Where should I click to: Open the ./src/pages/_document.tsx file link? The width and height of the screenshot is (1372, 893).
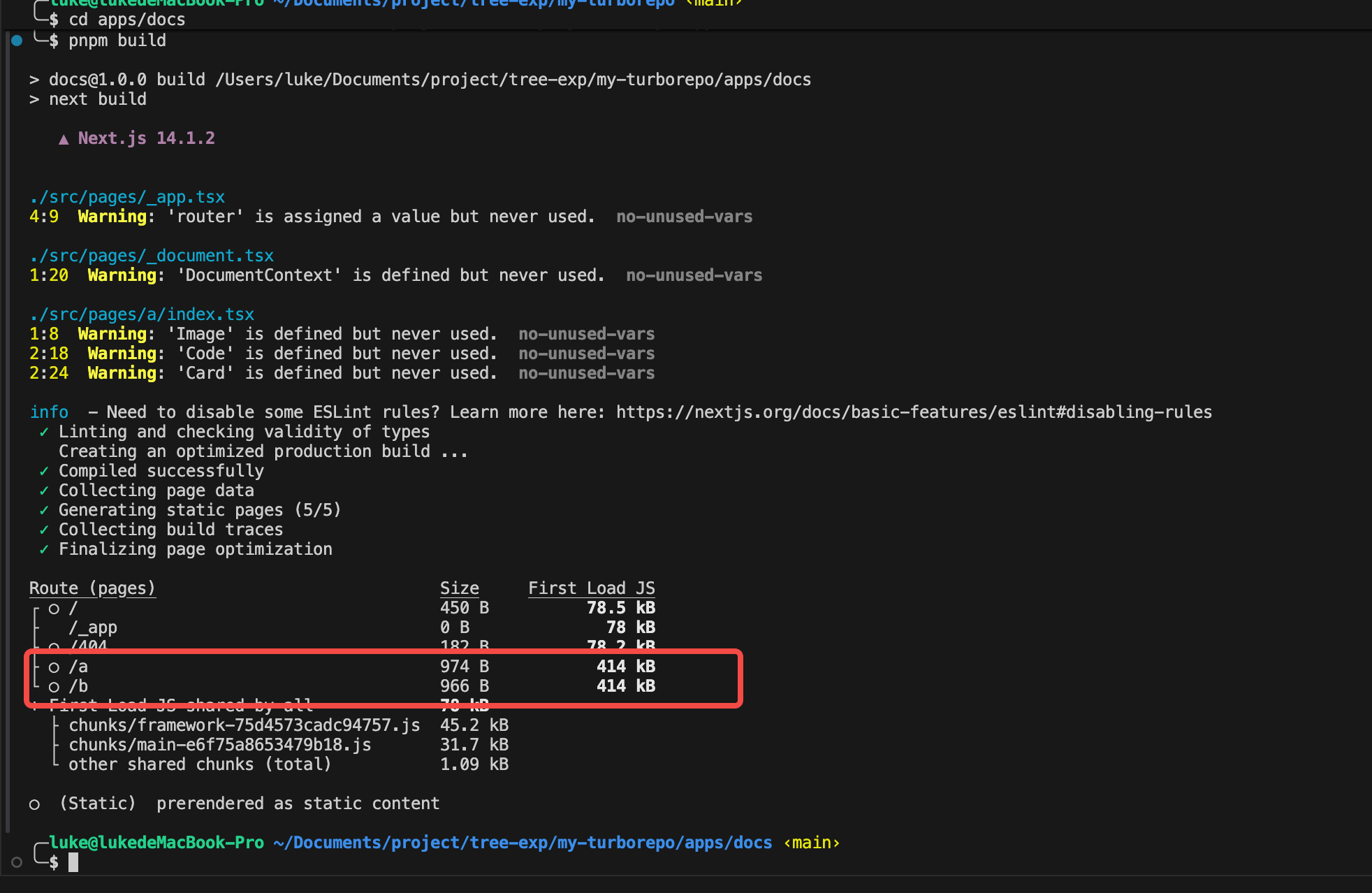(x=152, y=256)
